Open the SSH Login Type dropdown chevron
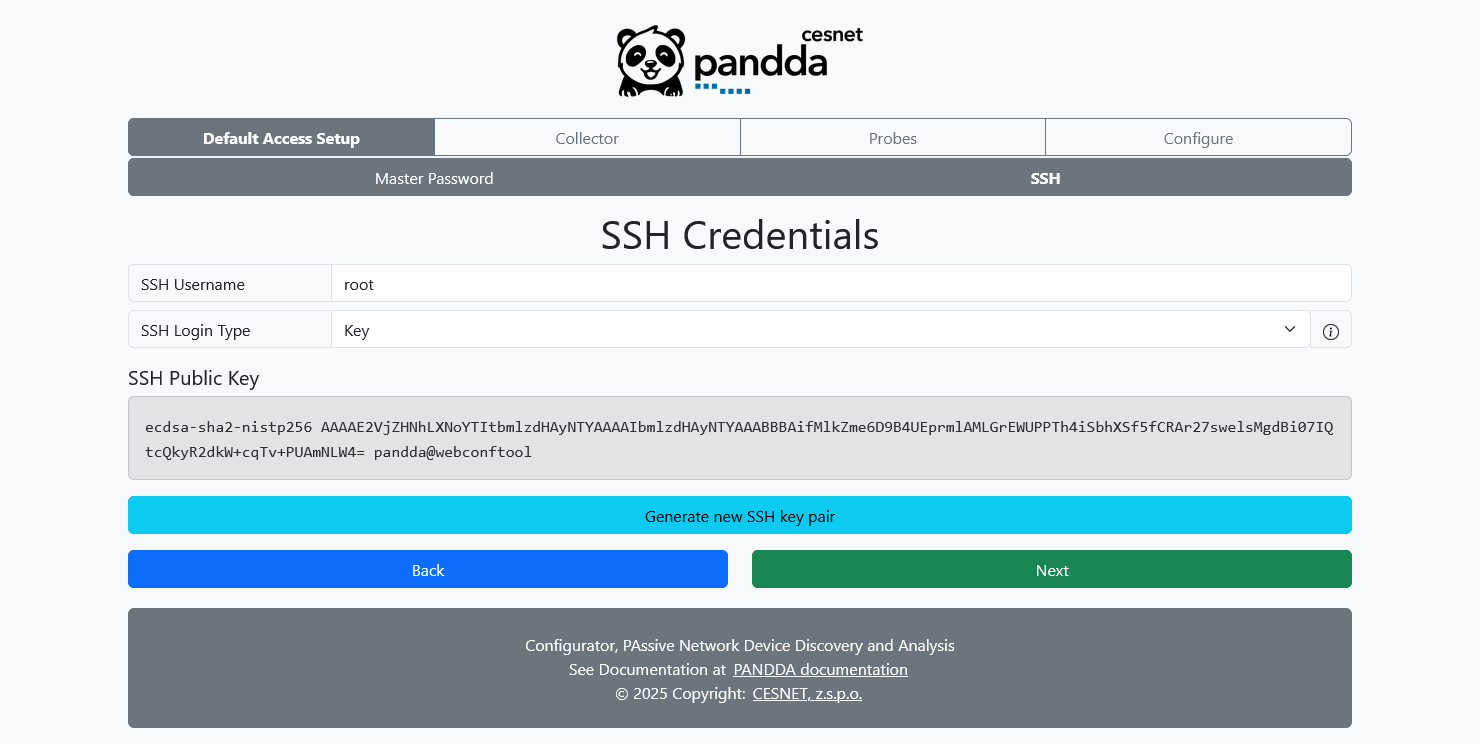 click(x=1289, y=329)
